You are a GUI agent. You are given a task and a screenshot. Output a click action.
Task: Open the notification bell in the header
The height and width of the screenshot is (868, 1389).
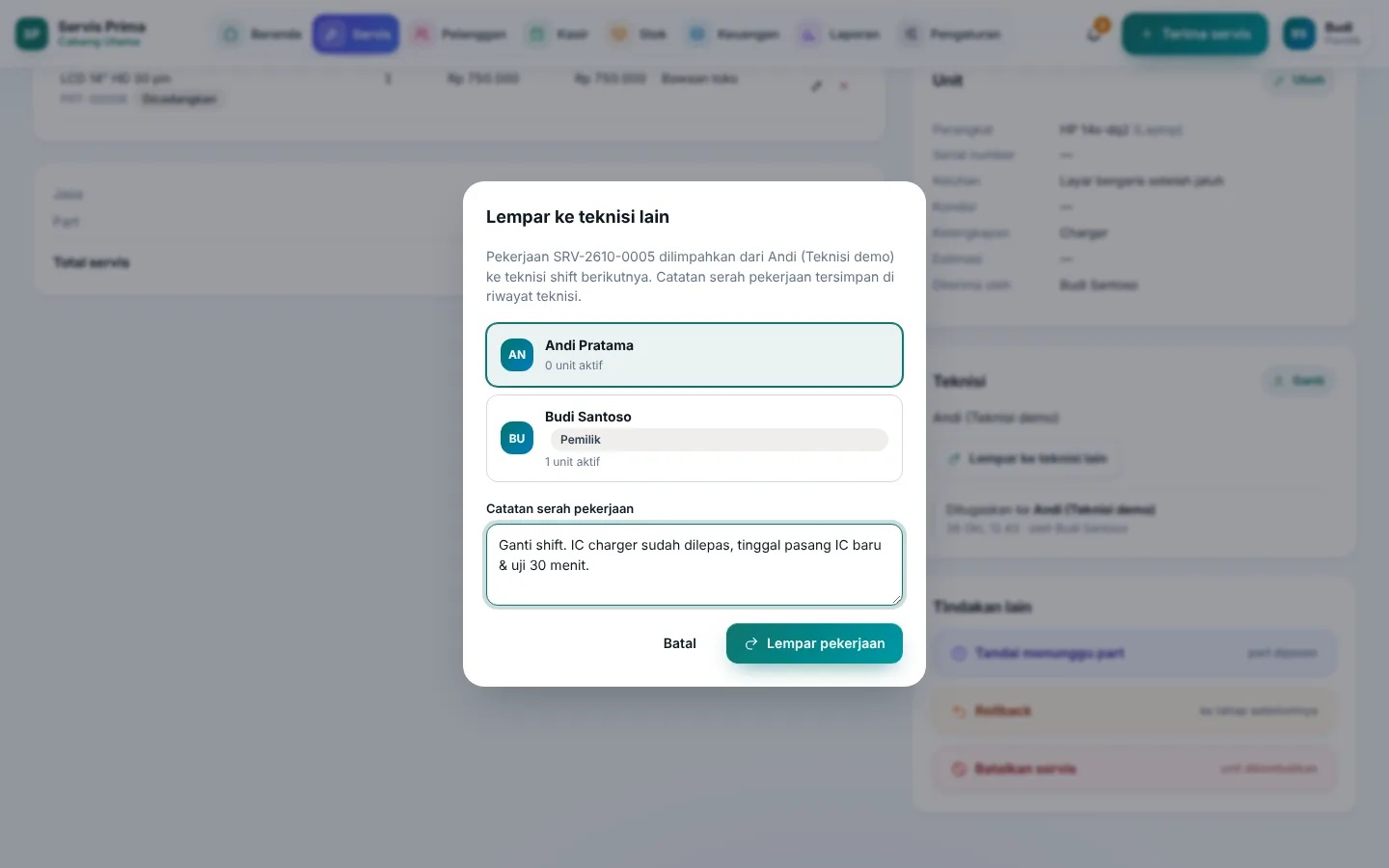1094,34
